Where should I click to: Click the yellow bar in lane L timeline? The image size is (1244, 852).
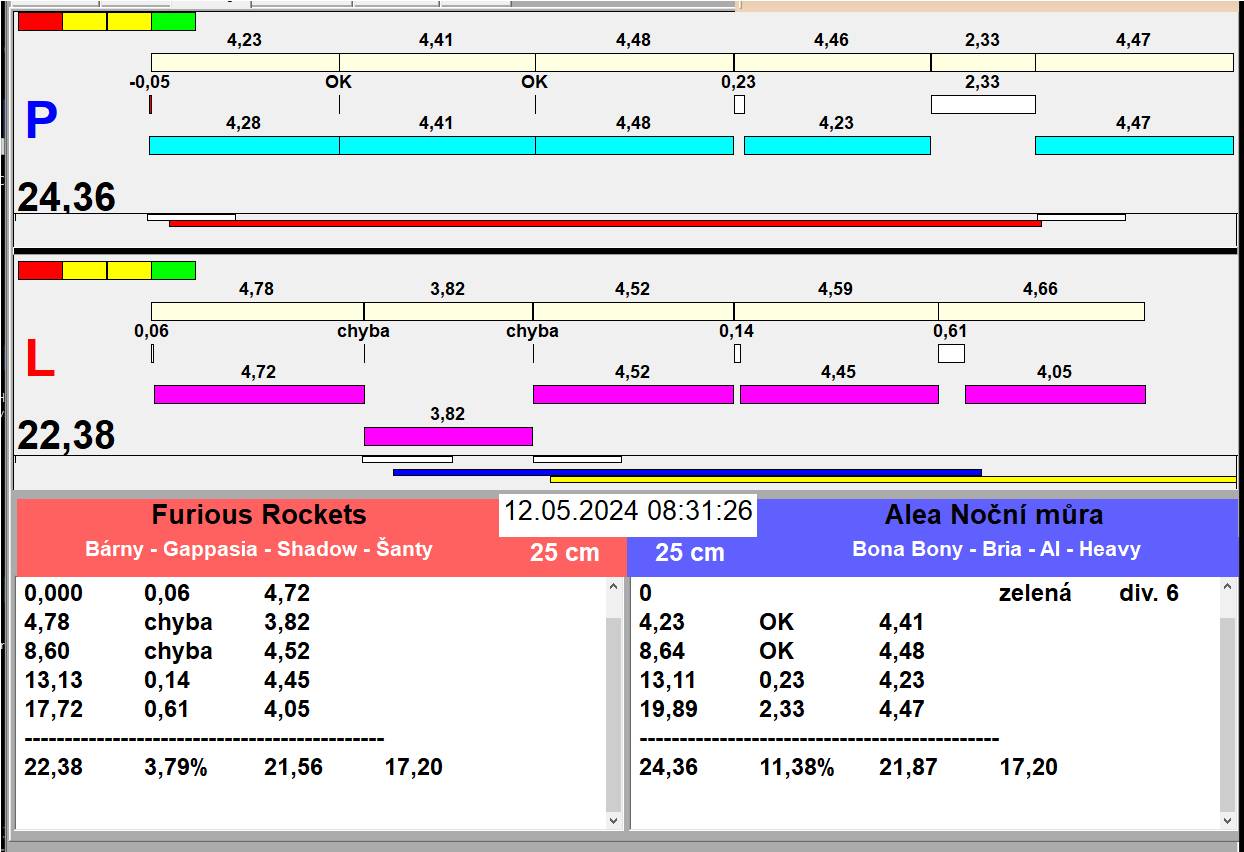893,479
